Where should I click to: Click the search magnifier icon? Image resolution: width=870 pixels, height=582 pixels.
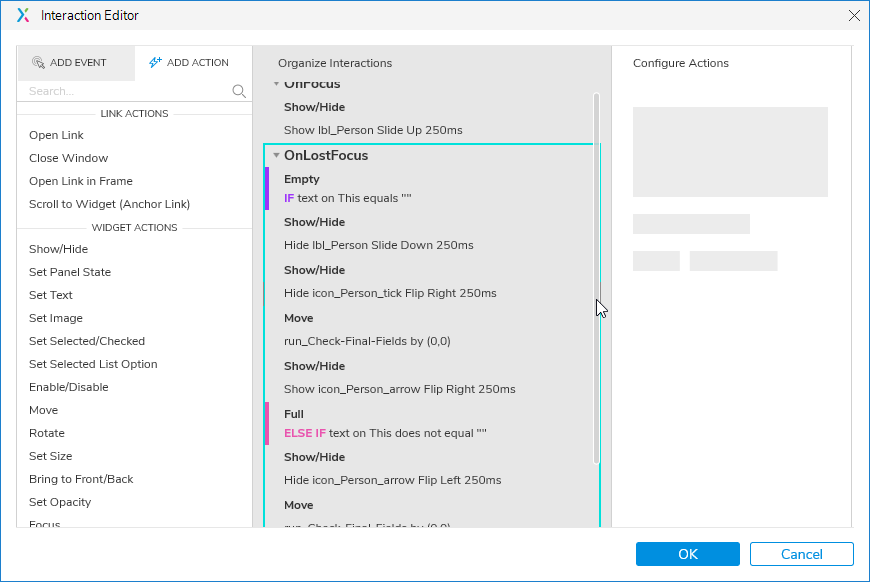(x=239, y=91)
